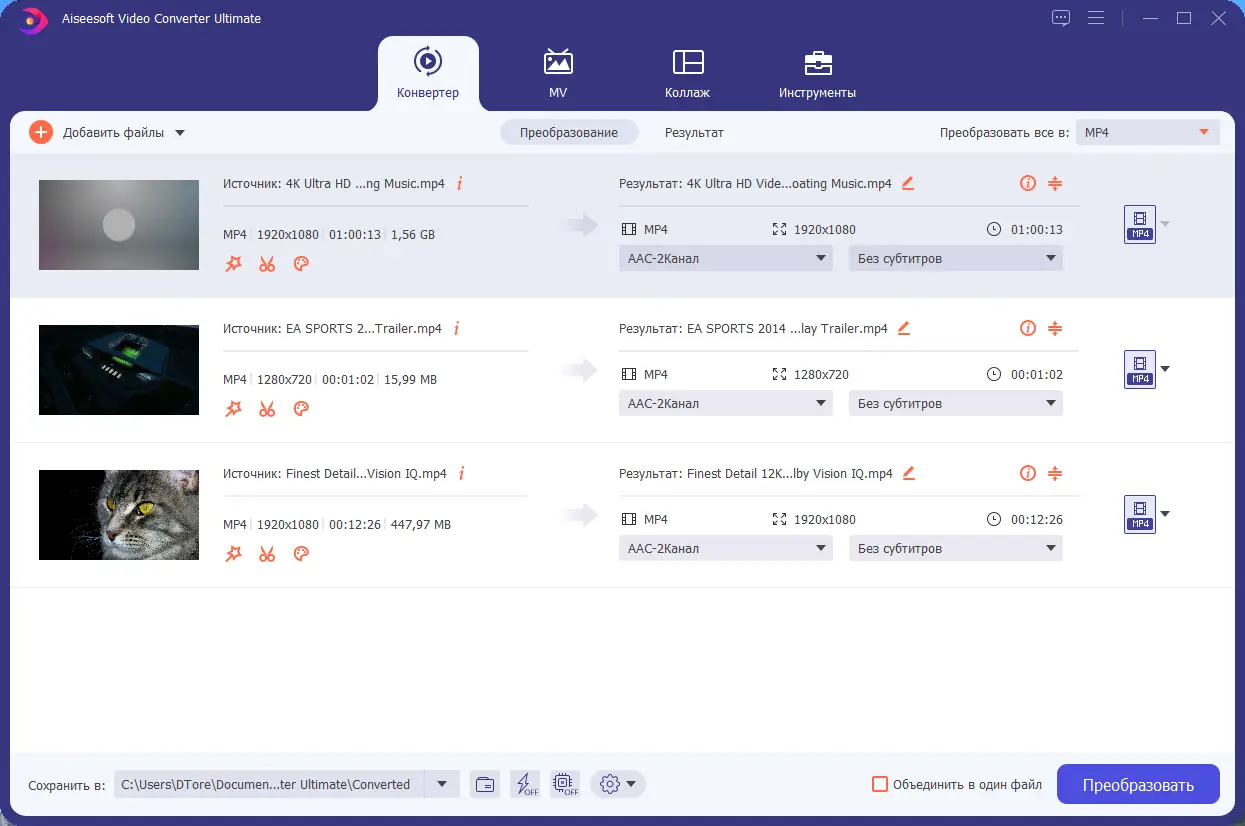Switch to the MV tab
This screenshot has width=1245, height=826.
(x=558, y=73)
